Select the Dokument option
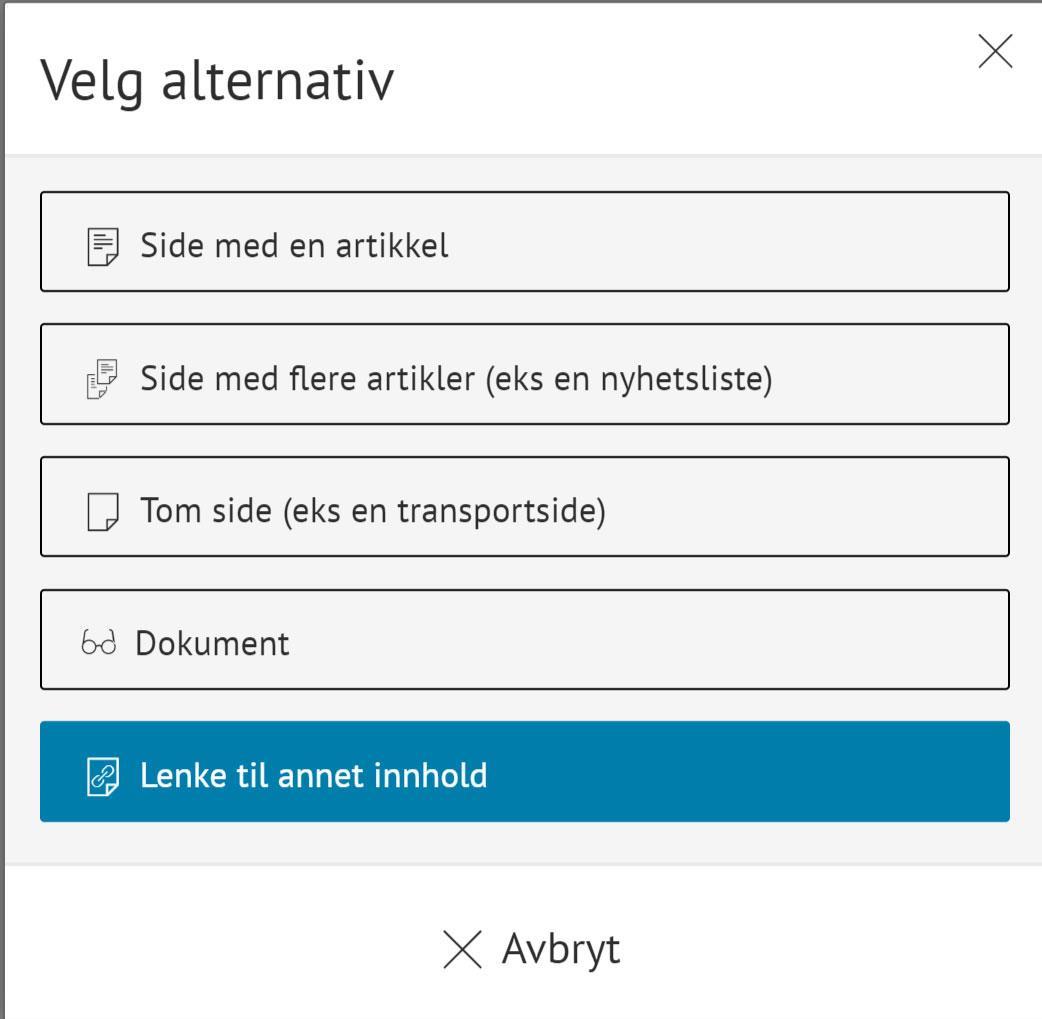Image resolution: width=1042 pixels, height=1019 pixels. click(524, 639)
